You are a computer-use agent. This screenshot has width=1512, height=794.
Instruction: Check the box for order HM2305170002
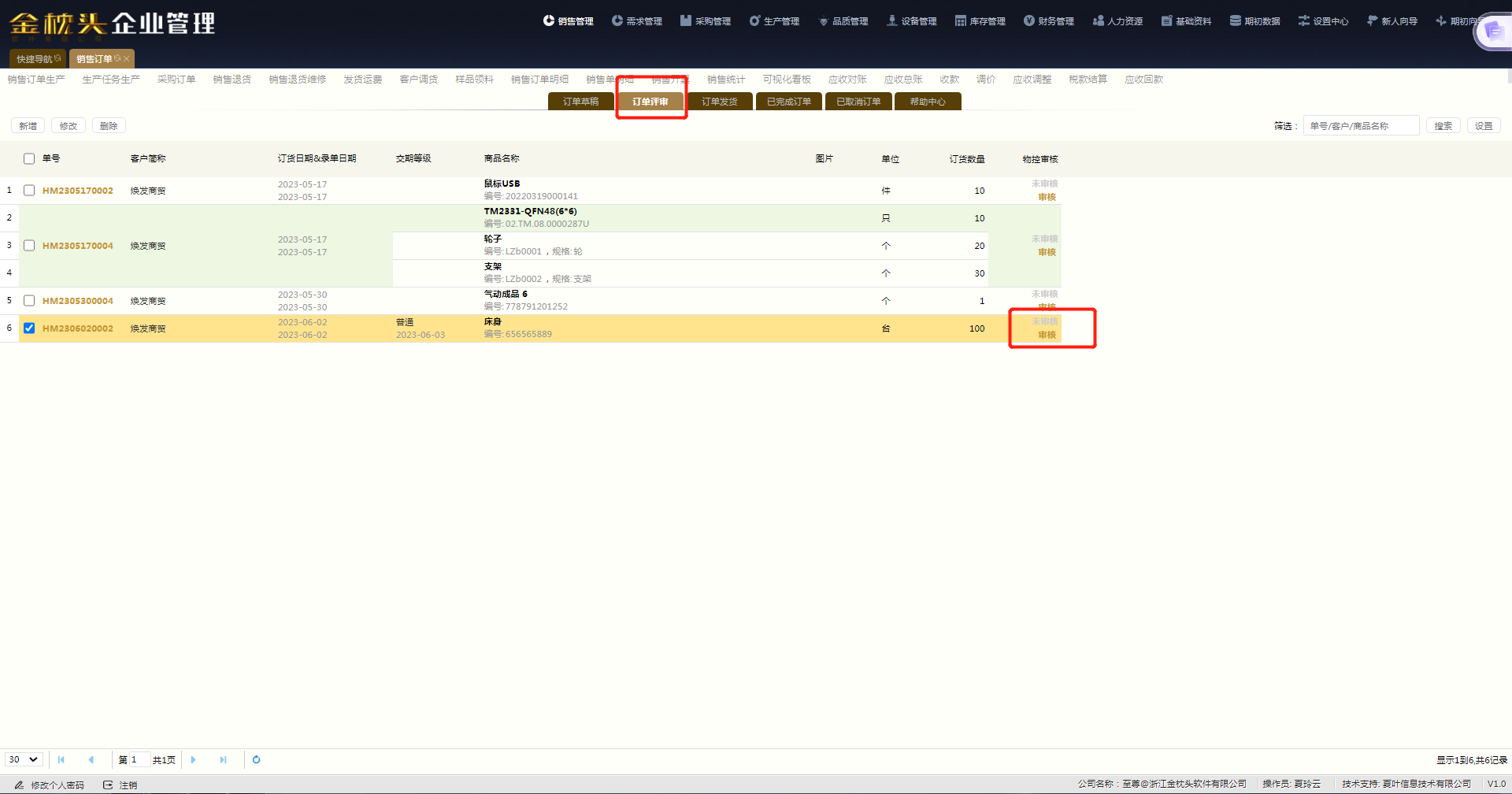click(29, 190)
